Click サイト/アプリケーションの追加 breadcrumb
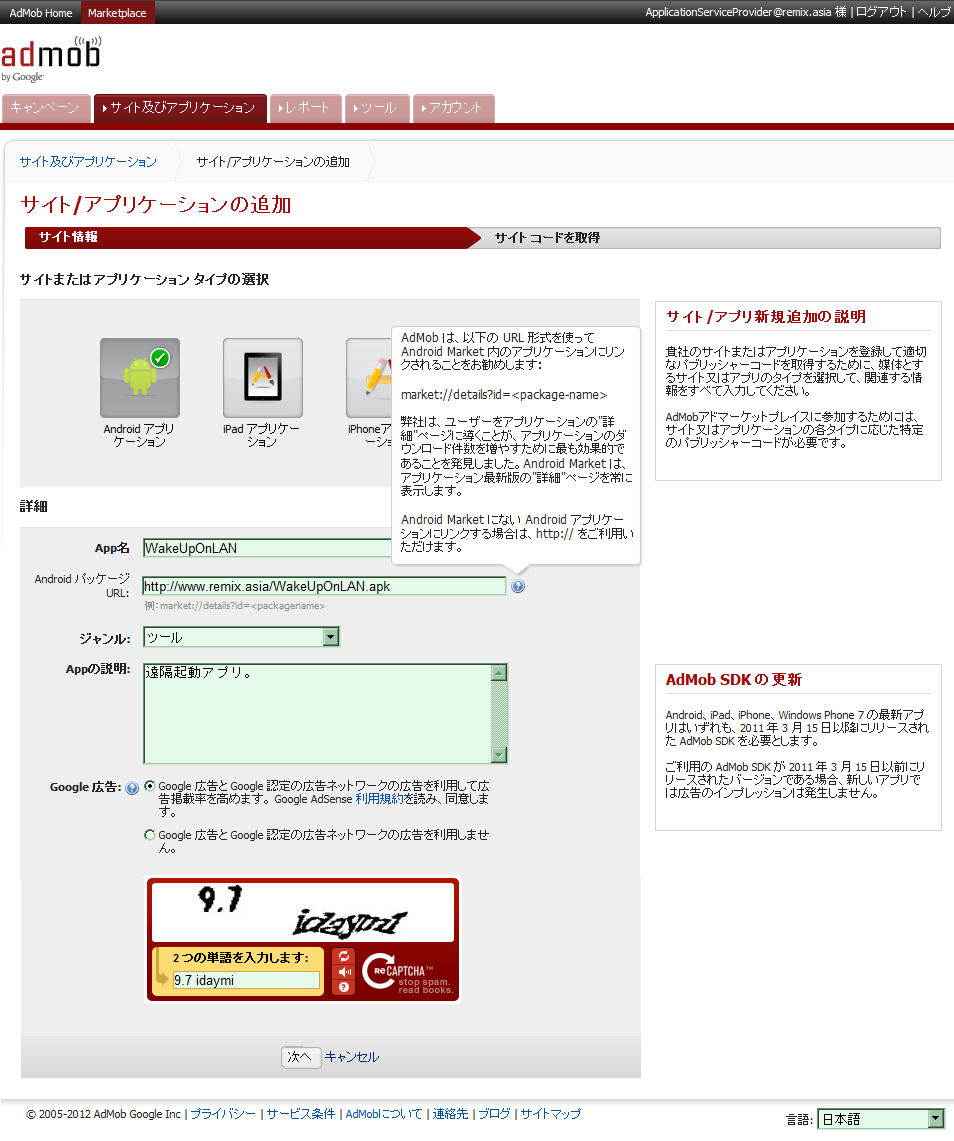954x1141 pixels. coord(273,162)
